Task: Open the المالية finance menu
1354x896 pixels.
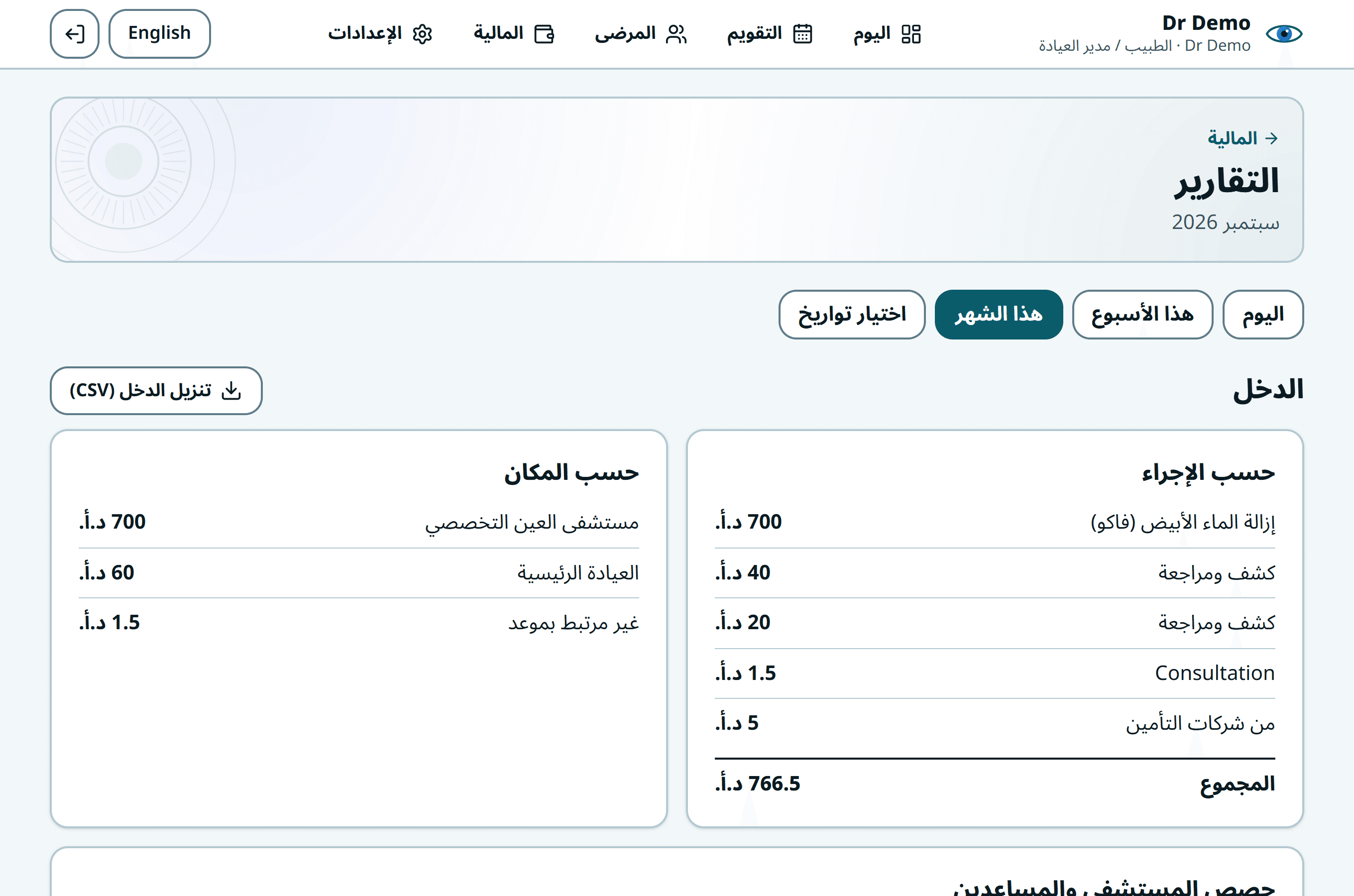Action: coord(514,34)
